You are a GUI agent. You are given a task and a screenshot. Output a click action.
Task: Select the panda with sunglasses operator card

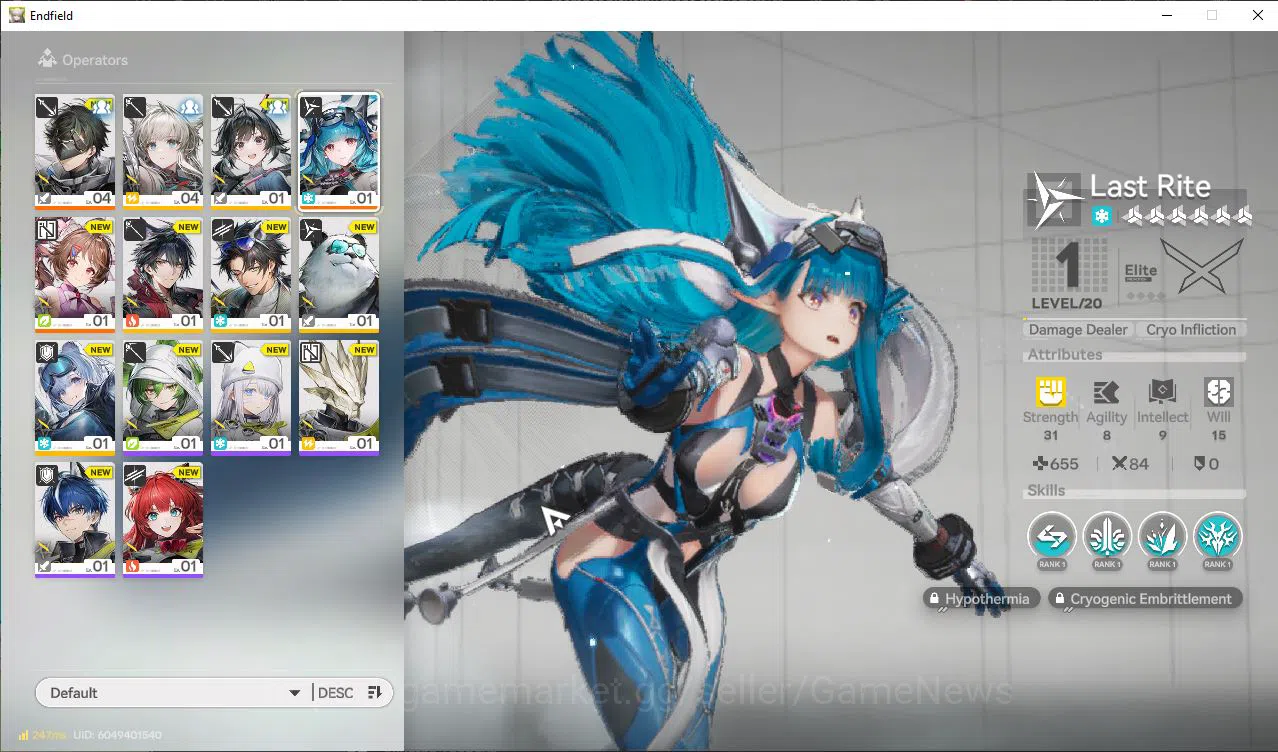(339, 275)
